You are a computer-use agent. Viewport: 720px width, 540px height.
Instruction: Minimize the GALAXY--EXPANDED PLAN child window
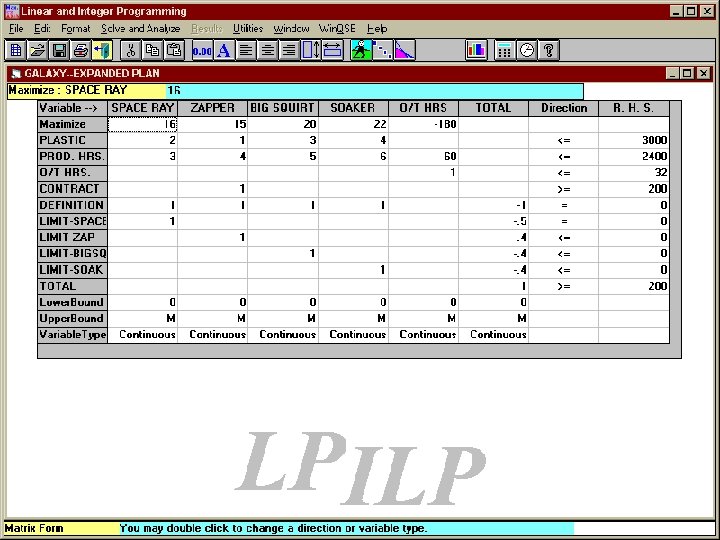(673, 73)
